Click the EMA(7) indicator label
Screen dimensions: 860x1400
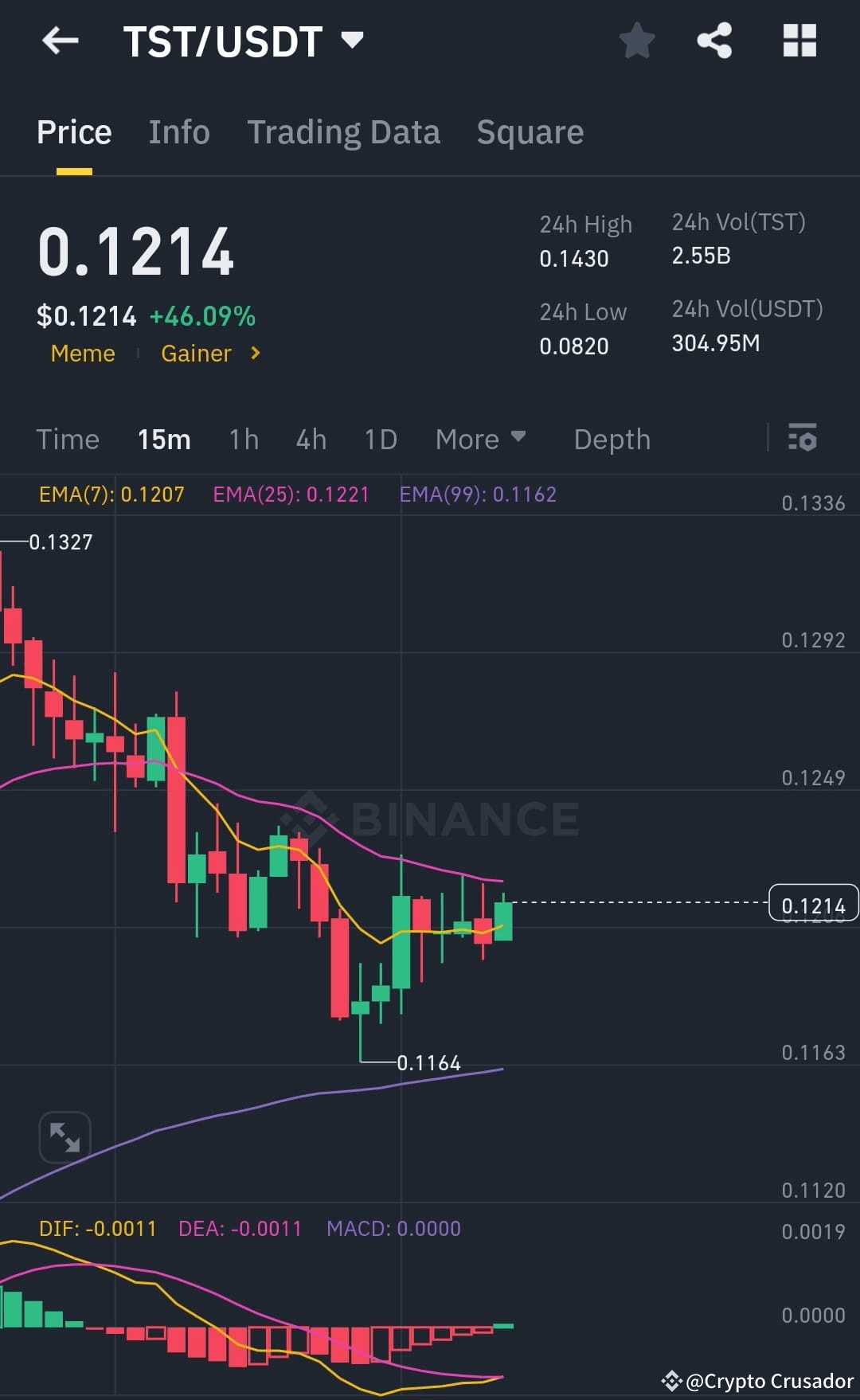point(111,494)
